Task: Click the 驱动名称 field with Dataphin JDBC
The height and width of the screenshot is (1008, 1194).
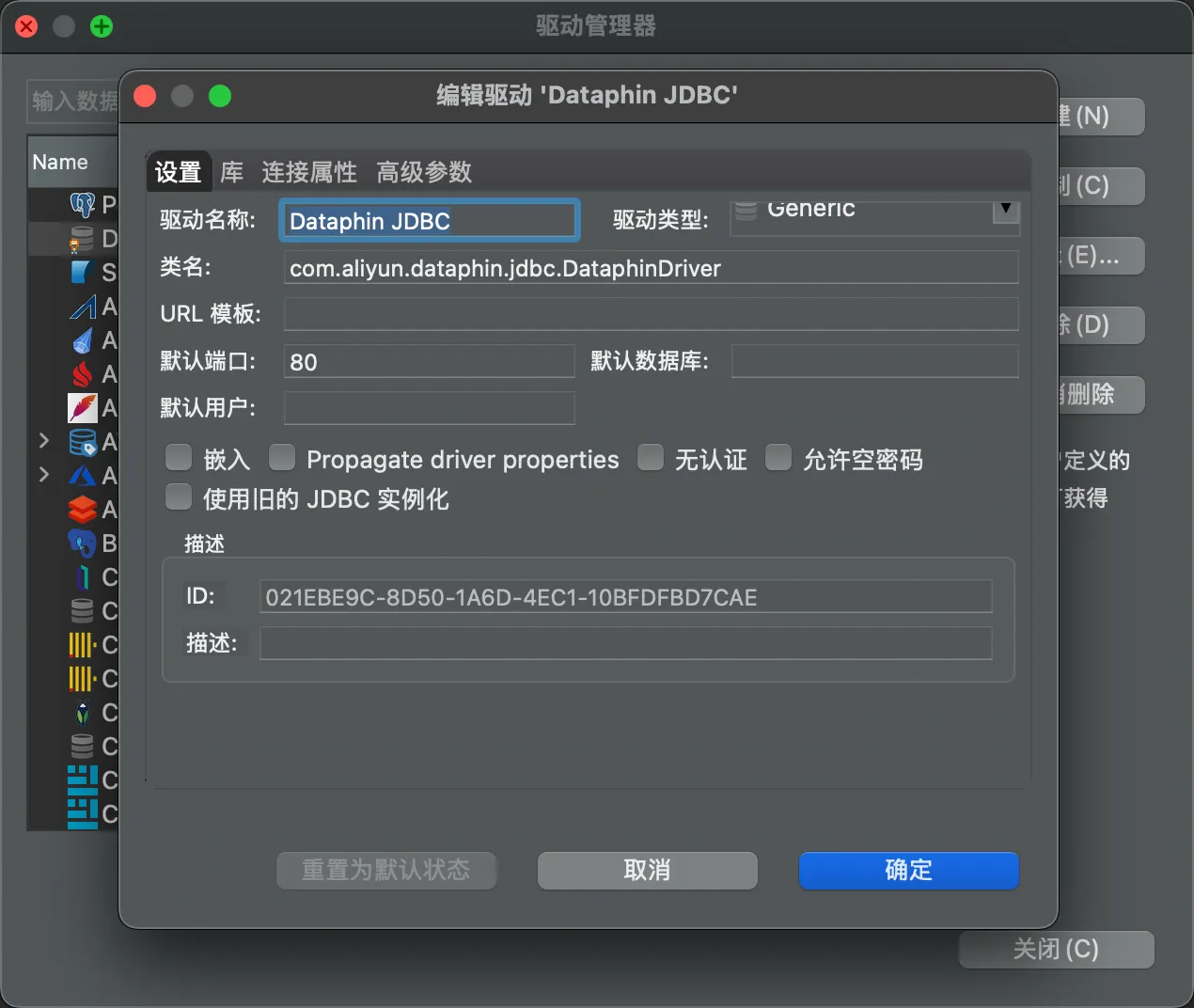Action: (x=429, y=221)
